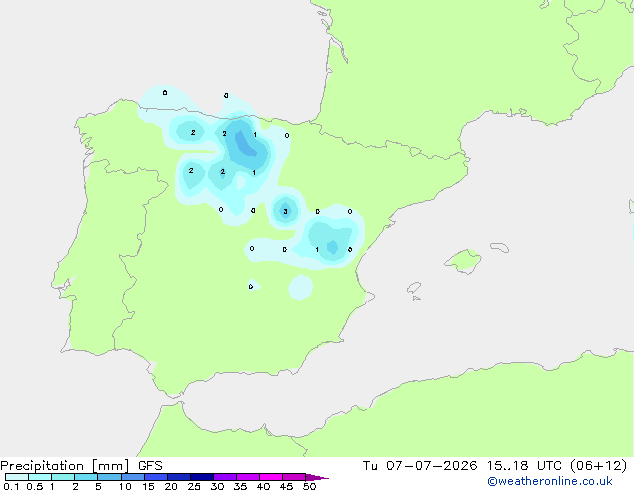Click the "35" legend scale label
Image resolution: width=634 pixels, height=490 pixels.
pyautogui.click(x=240, y=486)
